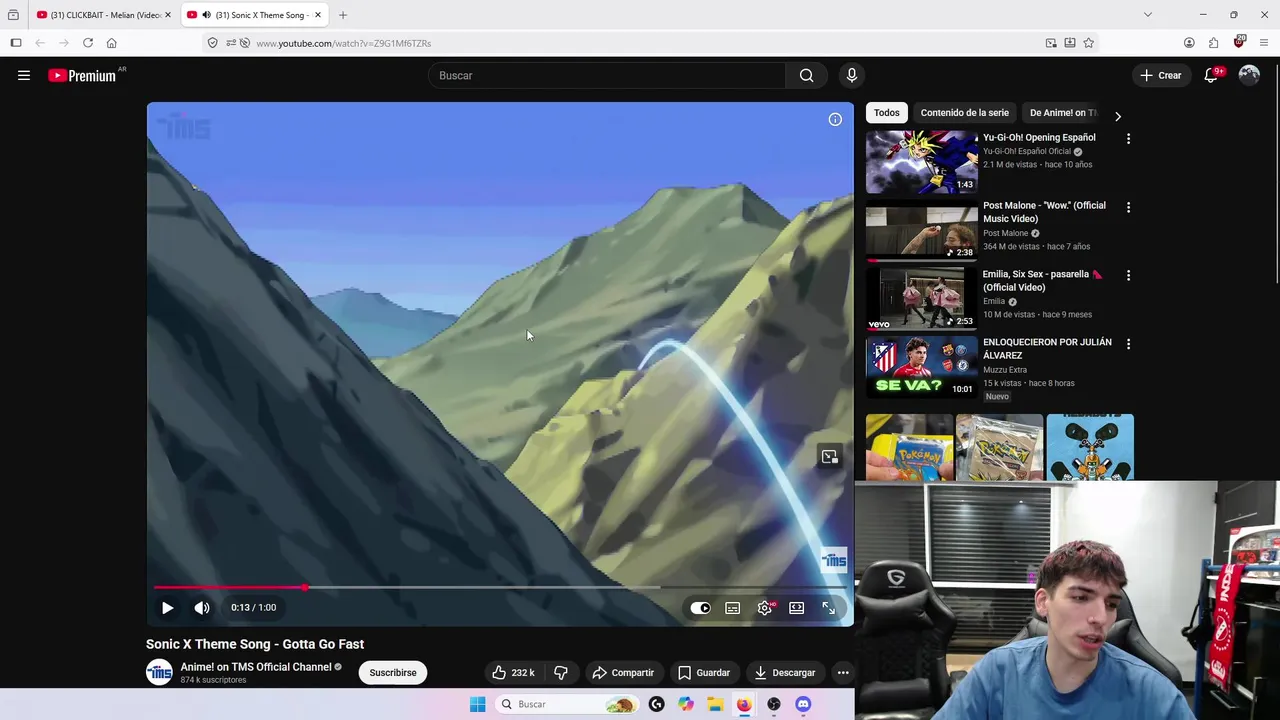Open Yu-Gi-Oh! Opening Español thumbnail
The width and height of the screenshot is (1280, 720).
point(922,162)
